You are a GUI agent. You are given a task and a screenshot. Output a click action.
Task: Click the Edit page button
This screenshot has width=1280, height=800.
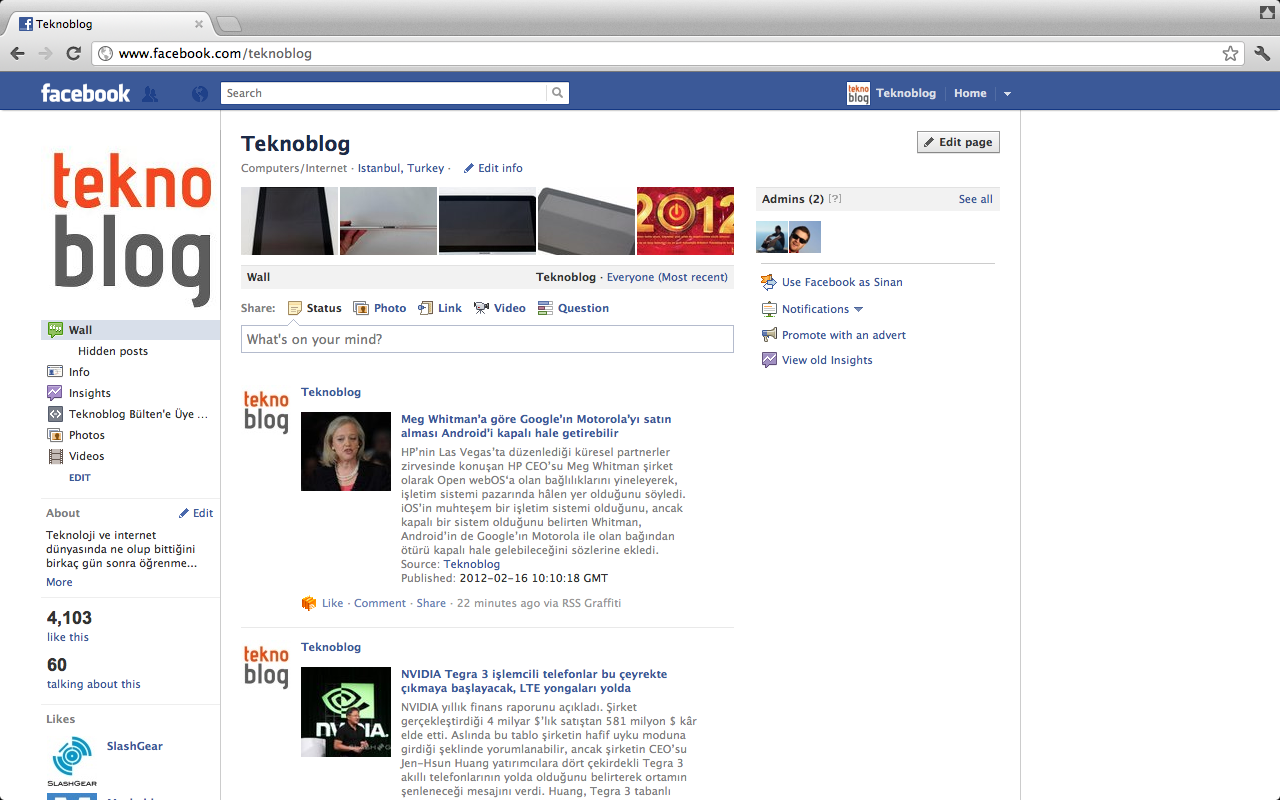958,142
